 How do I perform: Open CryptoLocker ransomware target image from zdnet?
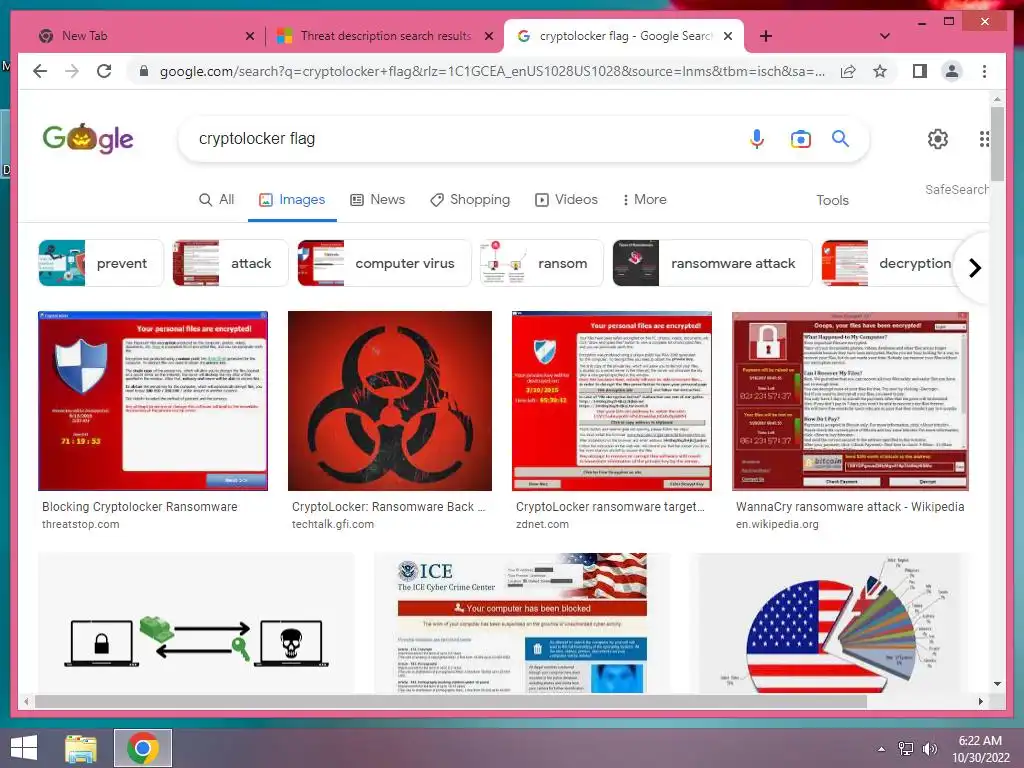pos(612,401)
